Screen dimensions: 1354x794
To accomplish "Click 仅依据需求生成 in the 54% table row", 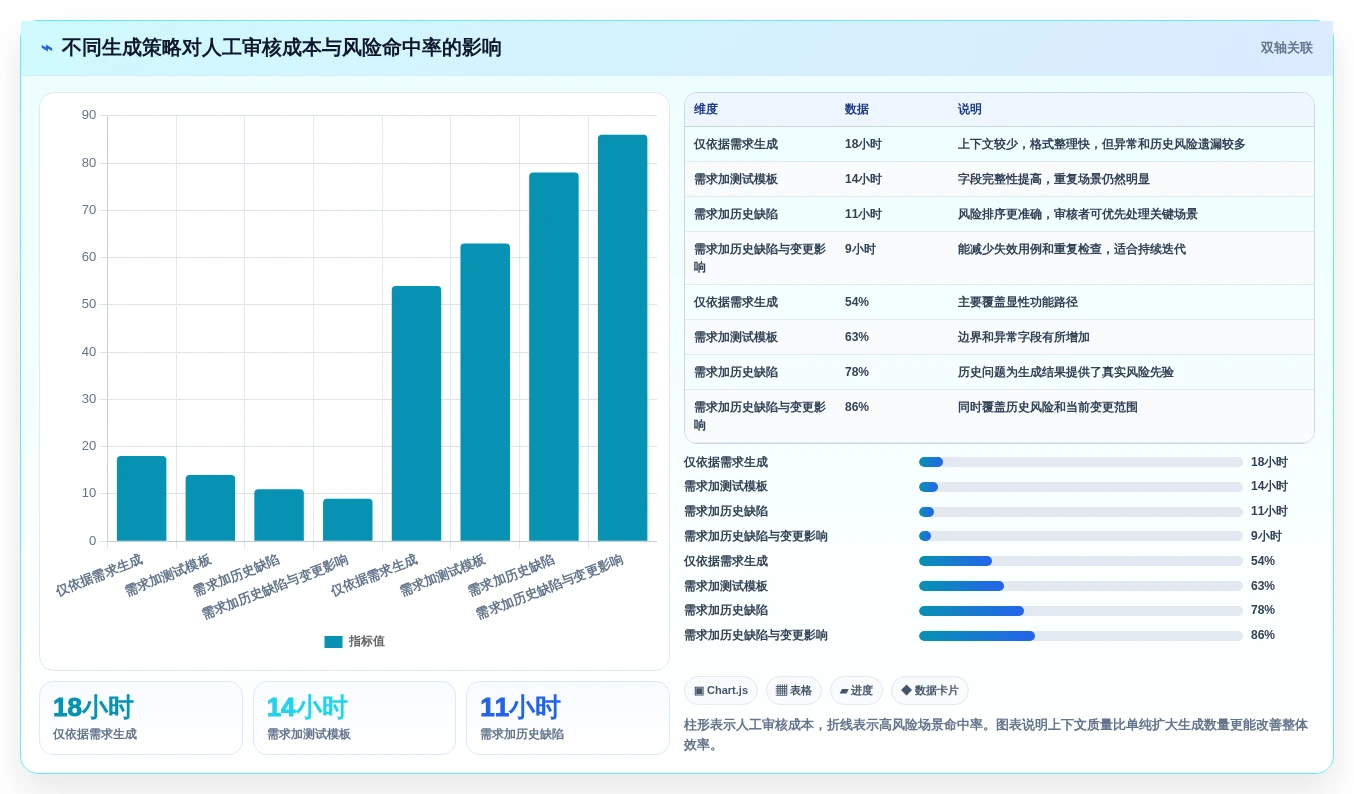I will pos(736,302).
